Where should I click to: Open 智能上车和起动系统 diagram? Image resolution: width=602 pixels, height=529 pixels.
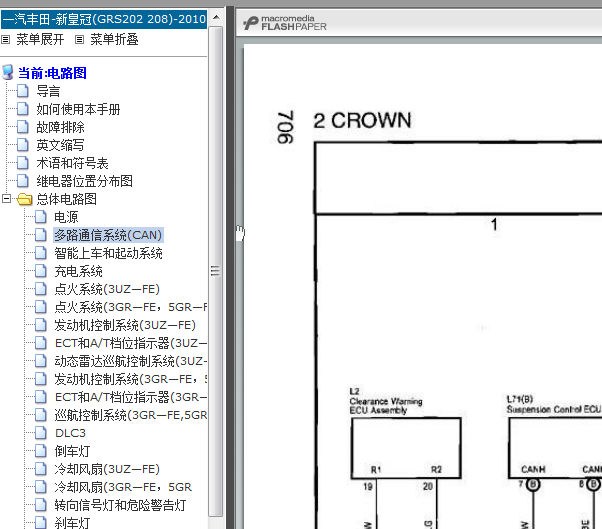pyautogui.click(x=108, y=253)
